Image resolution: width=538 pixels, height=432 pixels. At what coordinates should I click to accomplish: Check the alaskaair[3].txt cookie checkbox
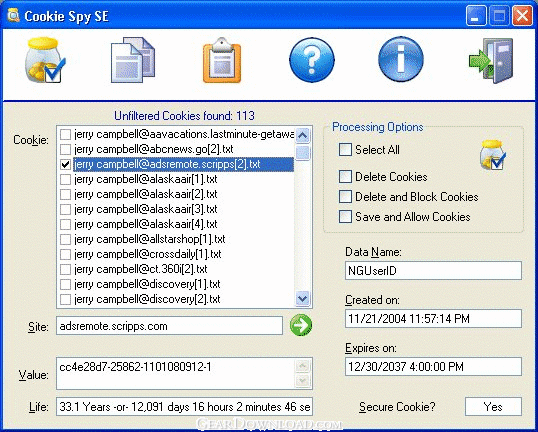point(65,209)
